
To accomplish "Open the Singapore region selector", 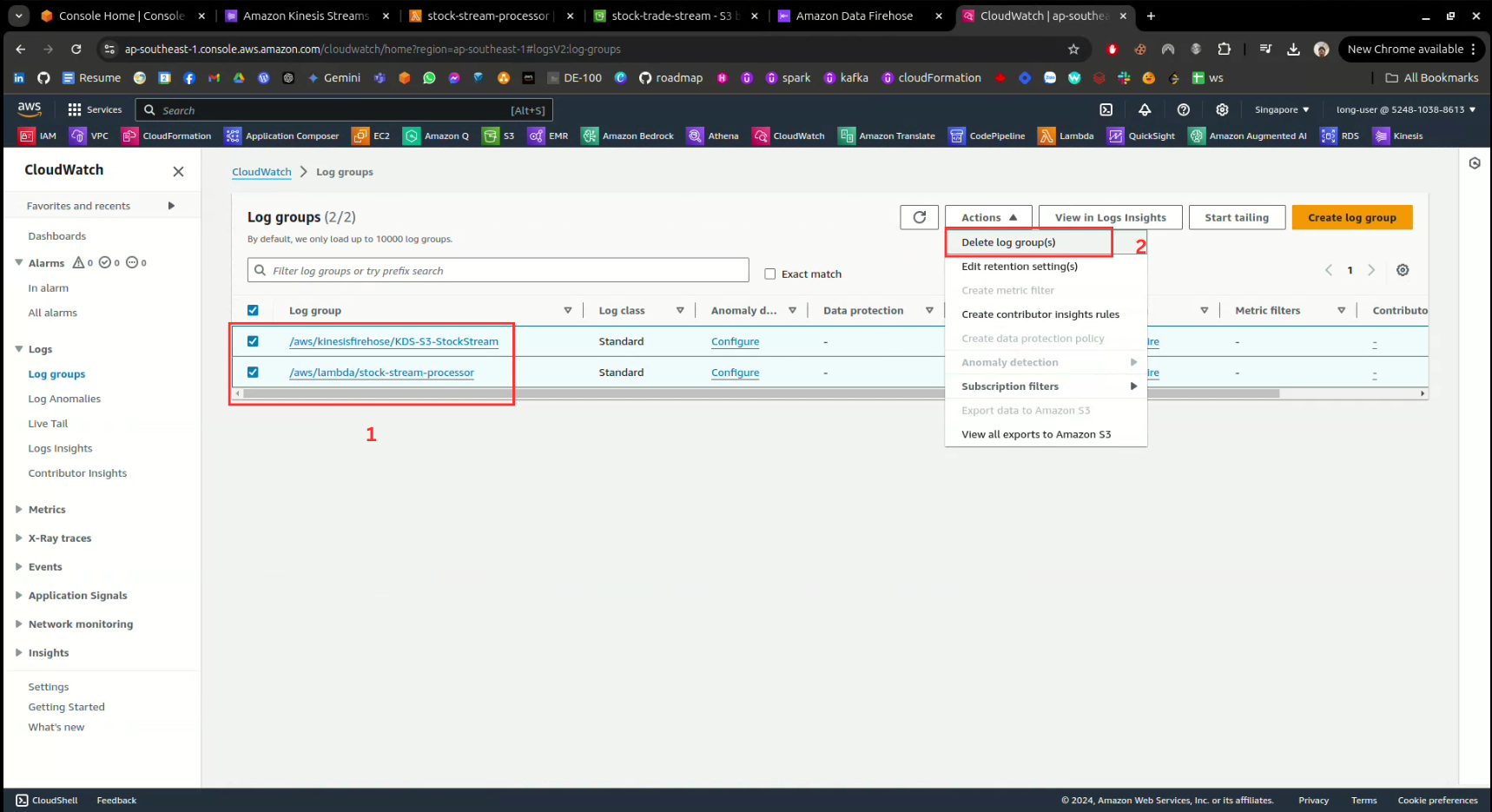I will pos(1281,109).
